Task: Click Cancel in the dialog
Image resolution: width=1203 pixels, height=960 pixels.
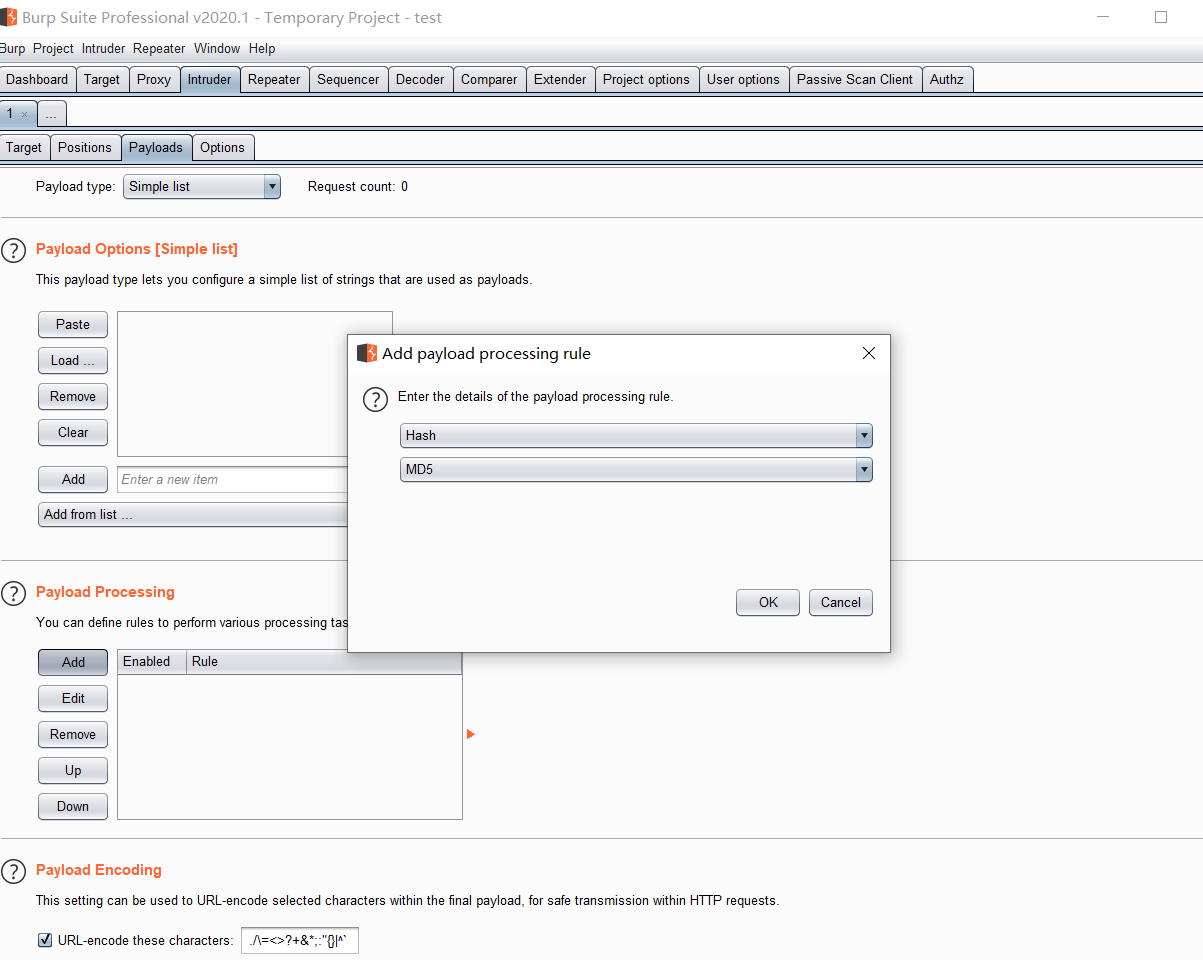Action: tap(841, 603)
